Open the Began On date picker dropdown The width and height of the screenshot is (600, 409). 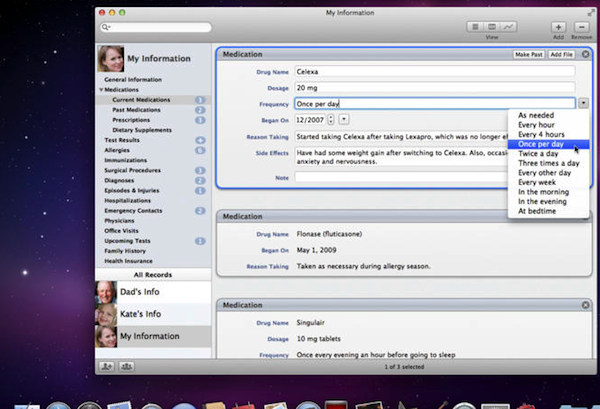pos(344,119)
